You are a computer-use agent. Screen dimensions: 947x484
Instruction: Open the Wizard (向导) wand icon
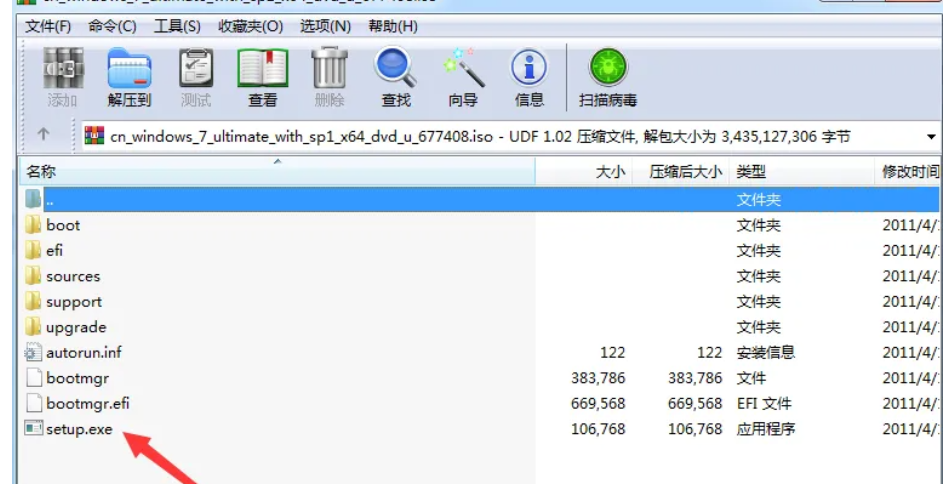tap(463, 67)
